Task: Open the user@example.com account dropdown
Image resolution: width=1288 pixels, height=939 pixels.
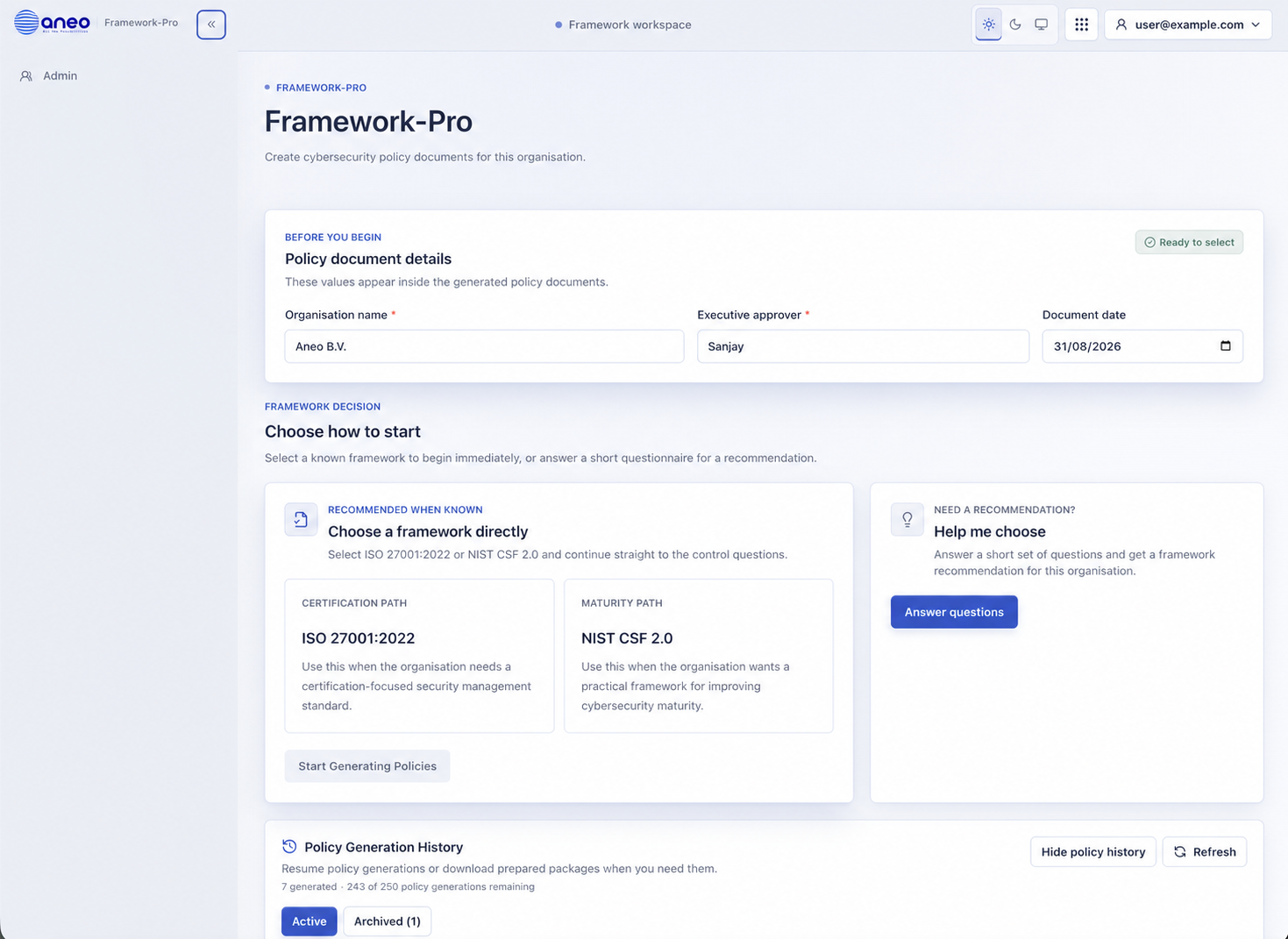Action: (x=1188, y=25)
